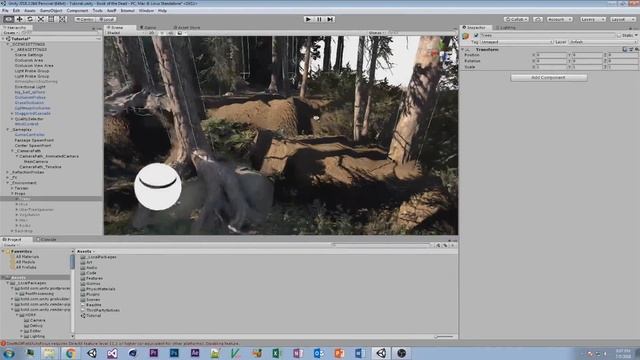
Task: Select All Prefabs in Favorites
Action: click(x=26, y=267)
